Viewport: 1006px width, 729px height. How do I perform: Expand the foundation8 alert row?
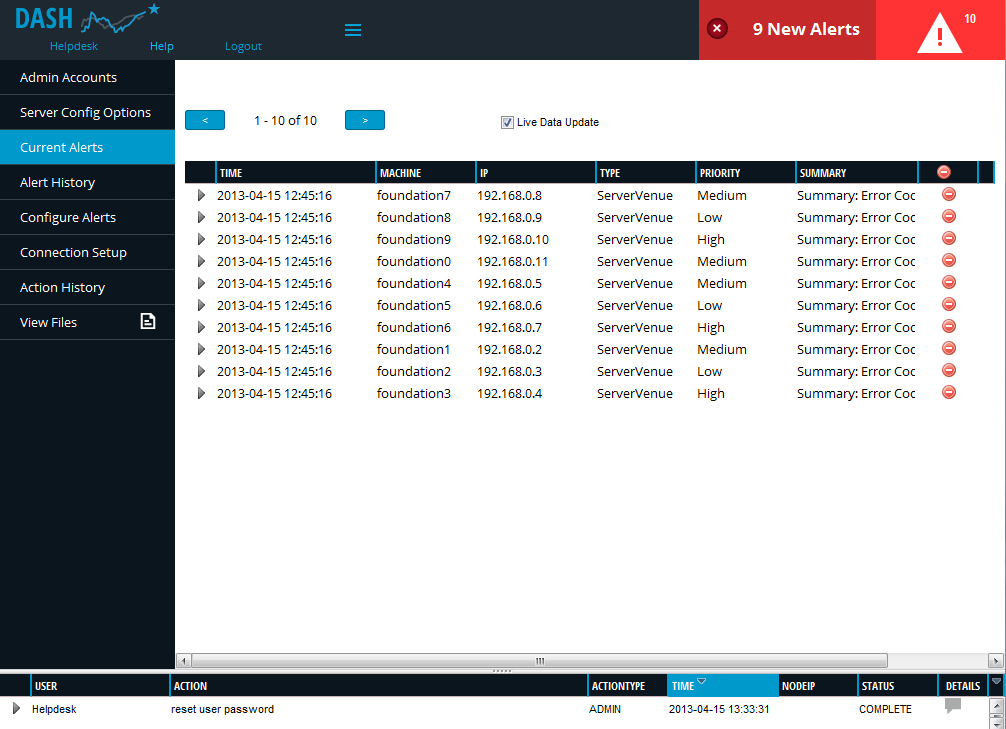tap(201, 217)
